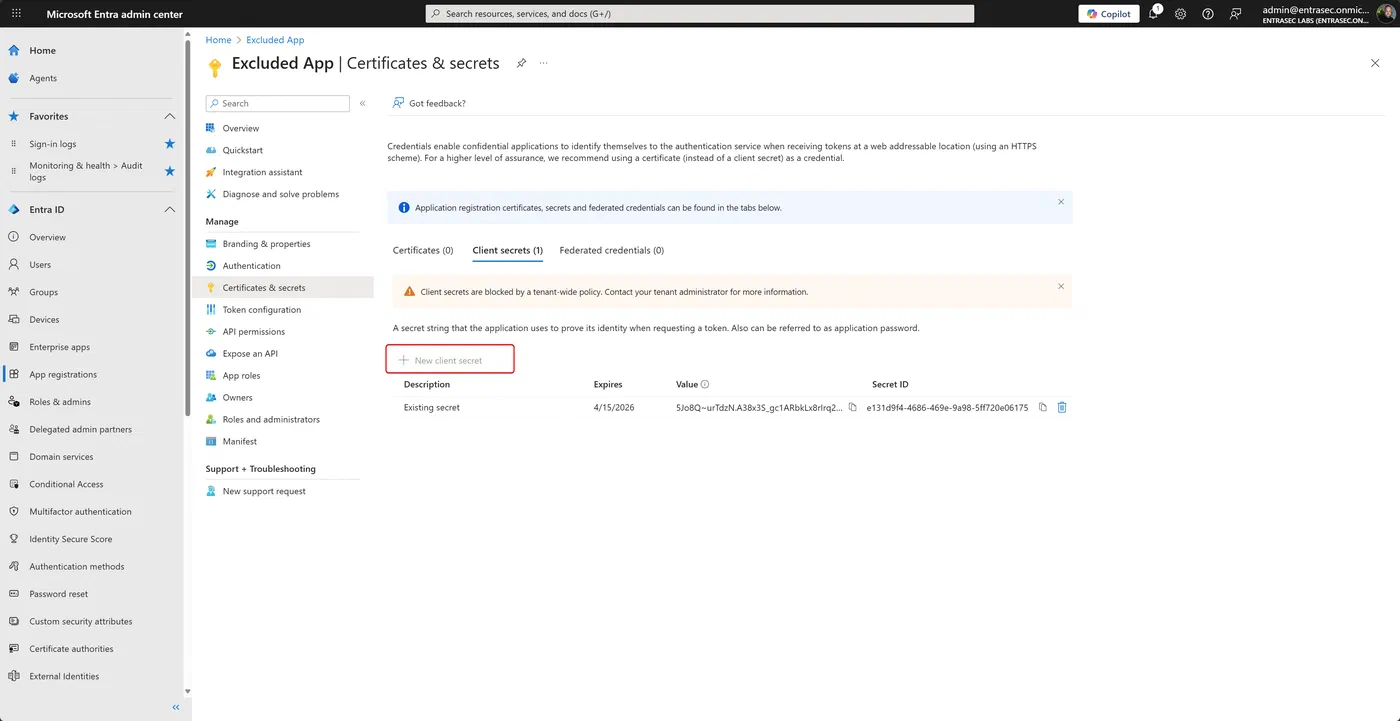This screenshot has height=721, width=1400.
Task: Click Got feedback? link
Action: tap(429, 103)
